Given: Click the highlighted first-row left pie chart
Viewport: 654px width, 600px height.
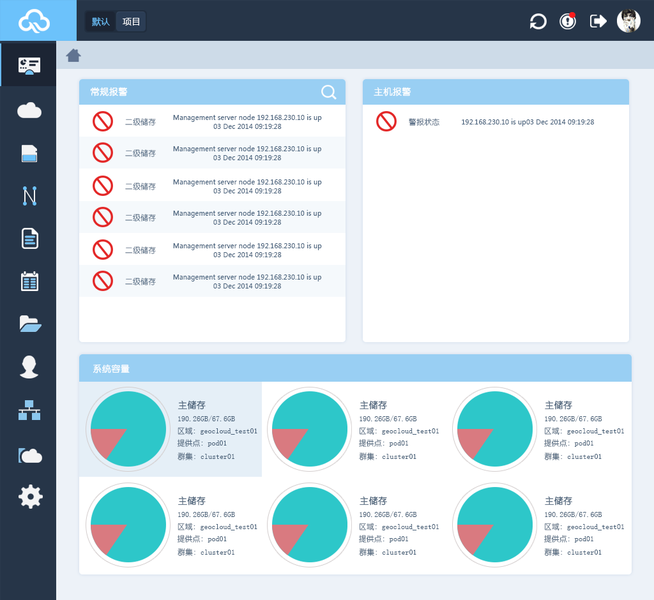Looking at the screenshot, I should (x=128, y=429).
